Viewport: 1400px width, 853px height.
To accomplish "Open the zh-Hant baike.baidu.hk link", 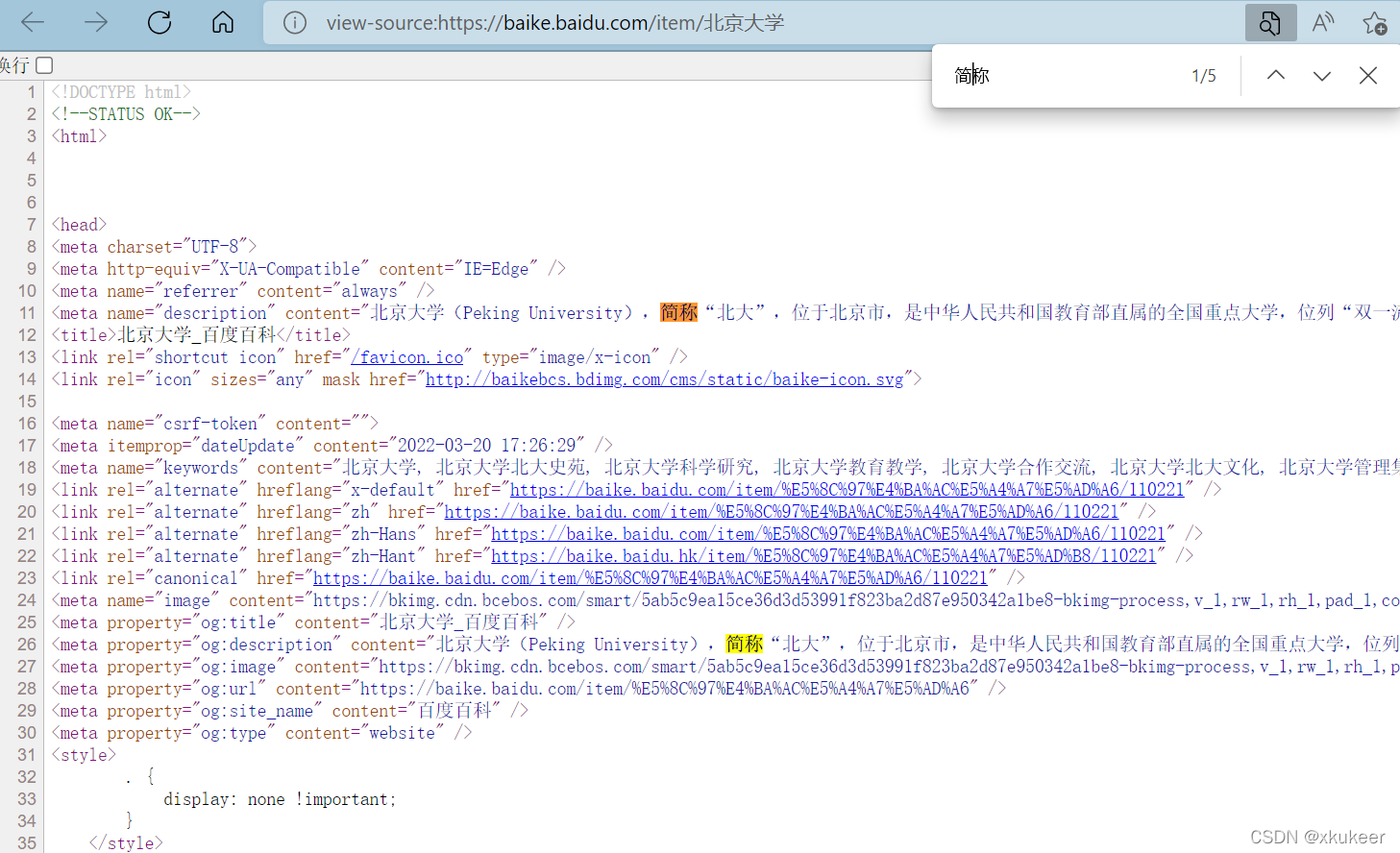I will (823, 556).
